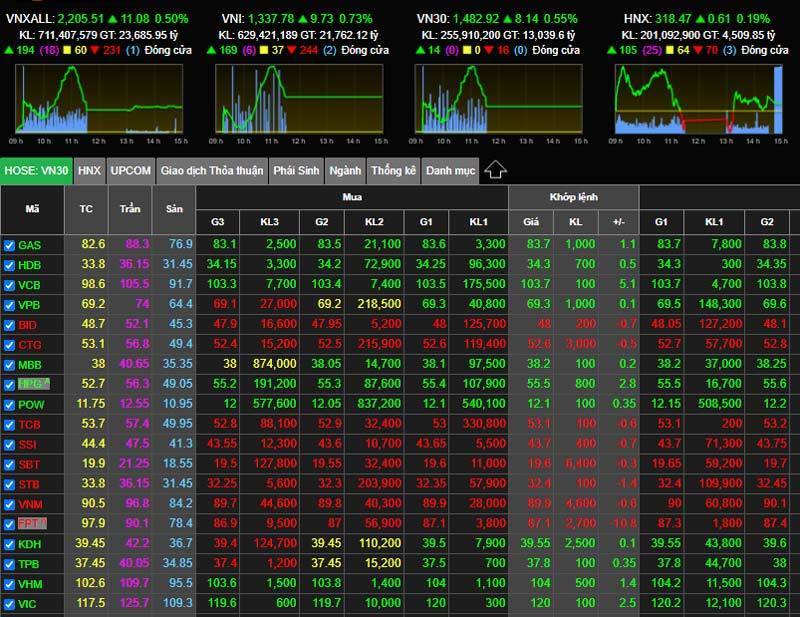Open the Danh mục watchlist menu

(450, 171)
